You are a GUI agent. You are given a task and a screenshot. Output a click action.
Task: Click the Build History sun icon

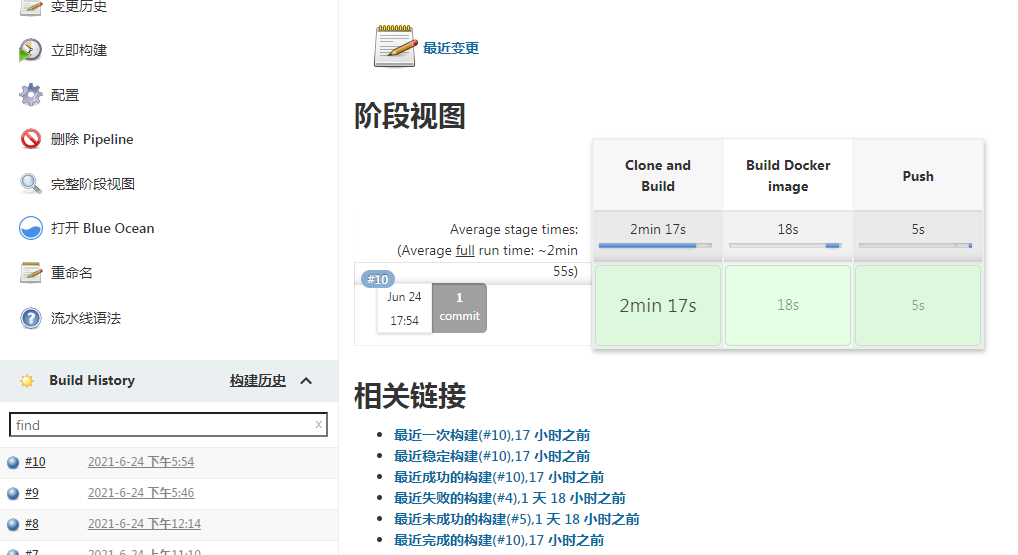tap(27, 380)
